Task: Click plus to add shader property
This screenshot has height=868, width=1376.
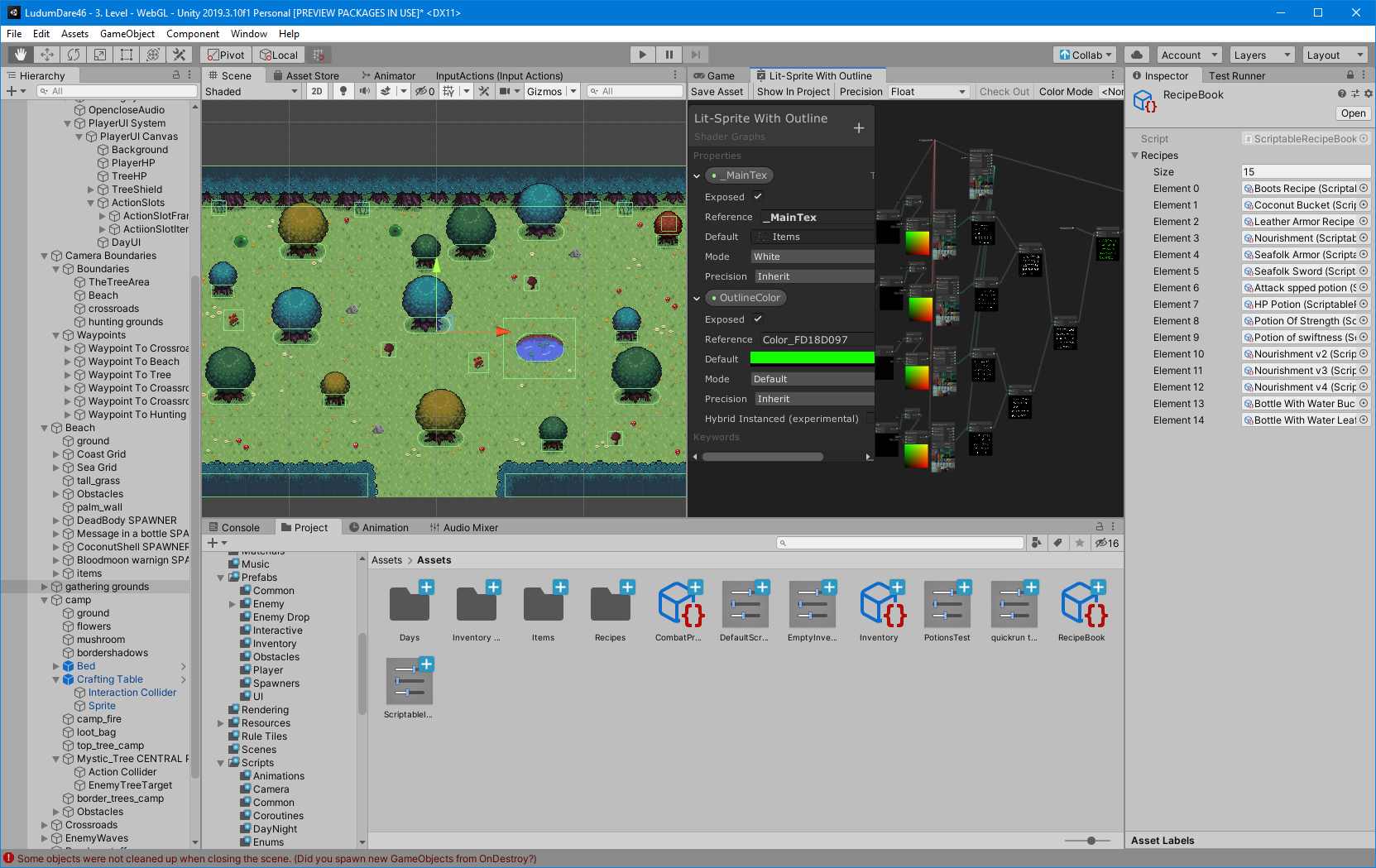Action: 859,128
